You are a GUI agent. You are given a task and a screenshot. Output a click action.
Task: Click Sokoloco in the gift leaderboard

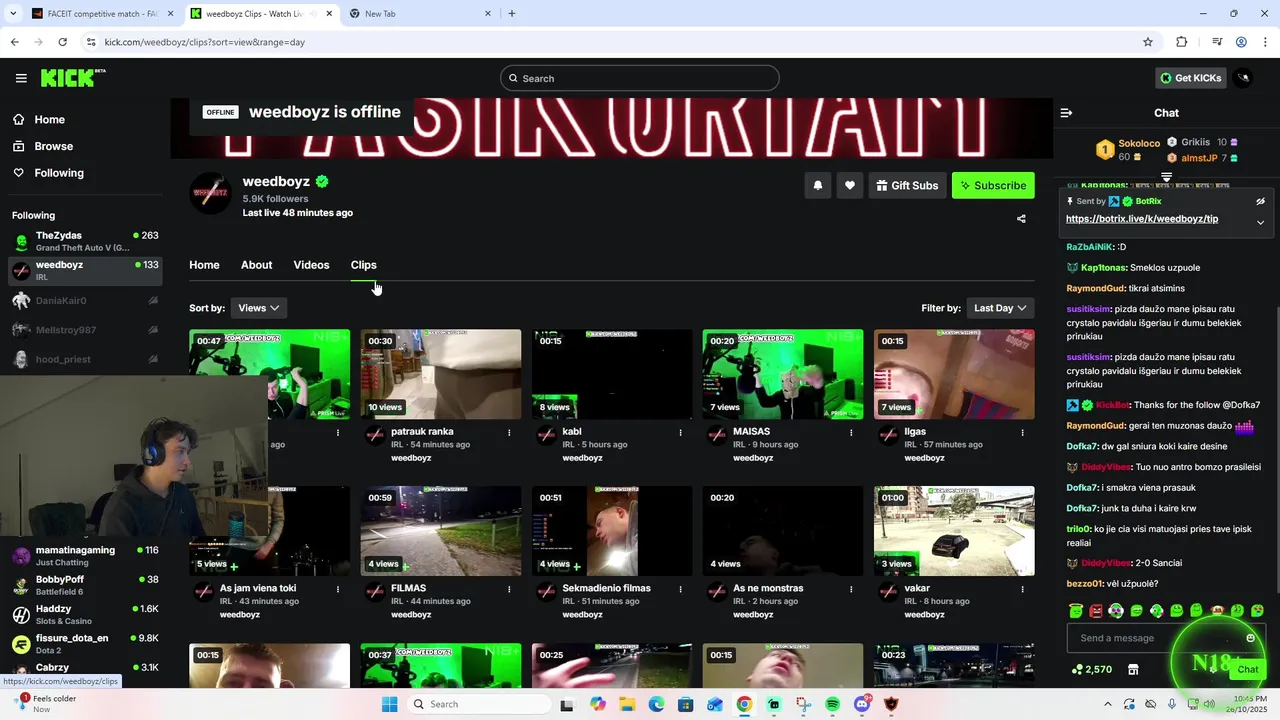tap(1139, 143)
